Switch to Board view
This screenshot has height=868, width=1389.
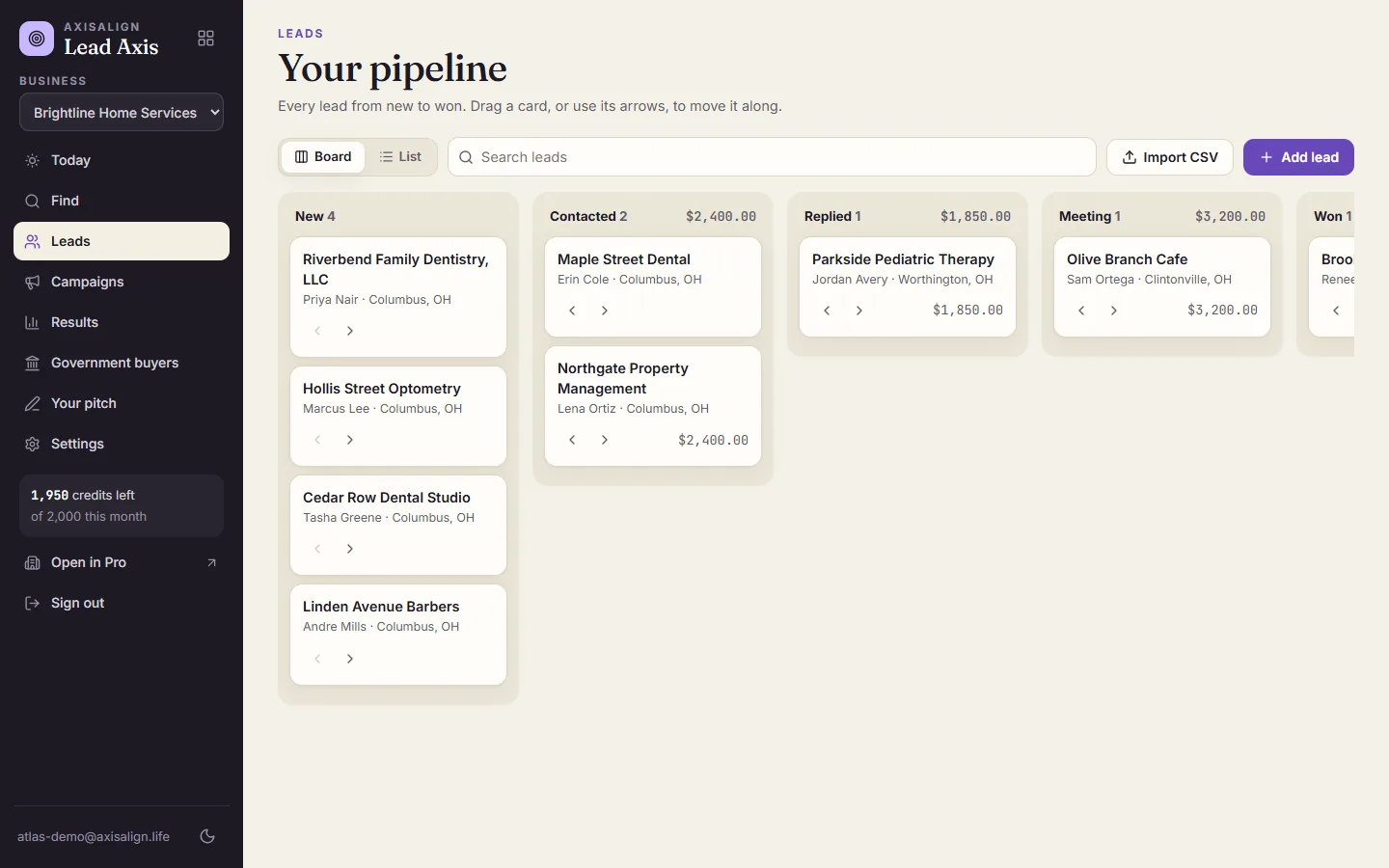point(323,157)
